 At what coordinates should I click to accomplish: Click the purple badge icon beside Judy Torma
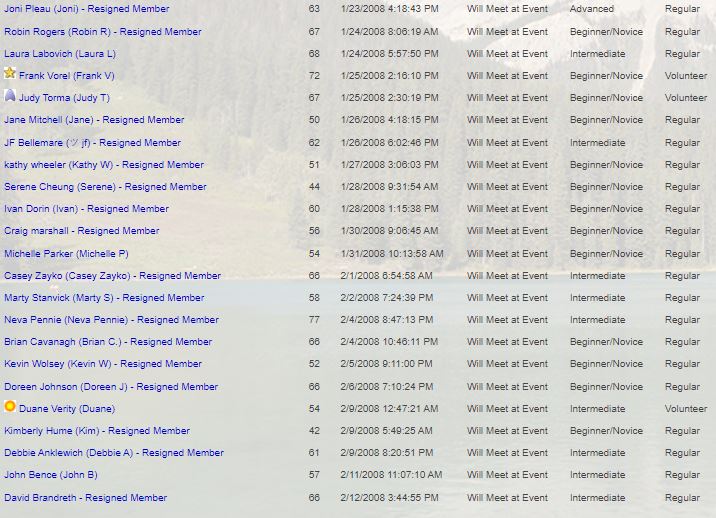(x=10, y=97)
